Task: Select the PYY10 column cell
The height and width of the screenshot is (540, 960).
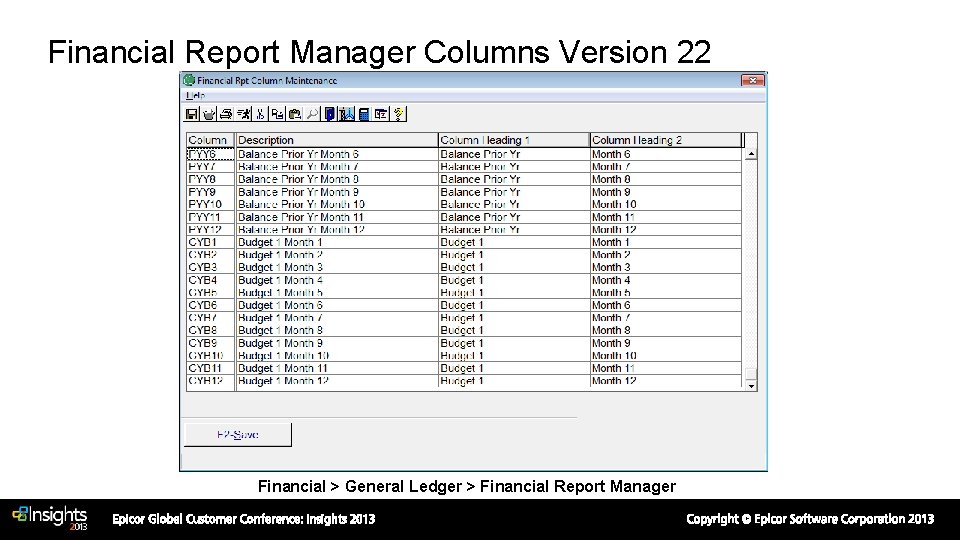Action: (210, 204)
